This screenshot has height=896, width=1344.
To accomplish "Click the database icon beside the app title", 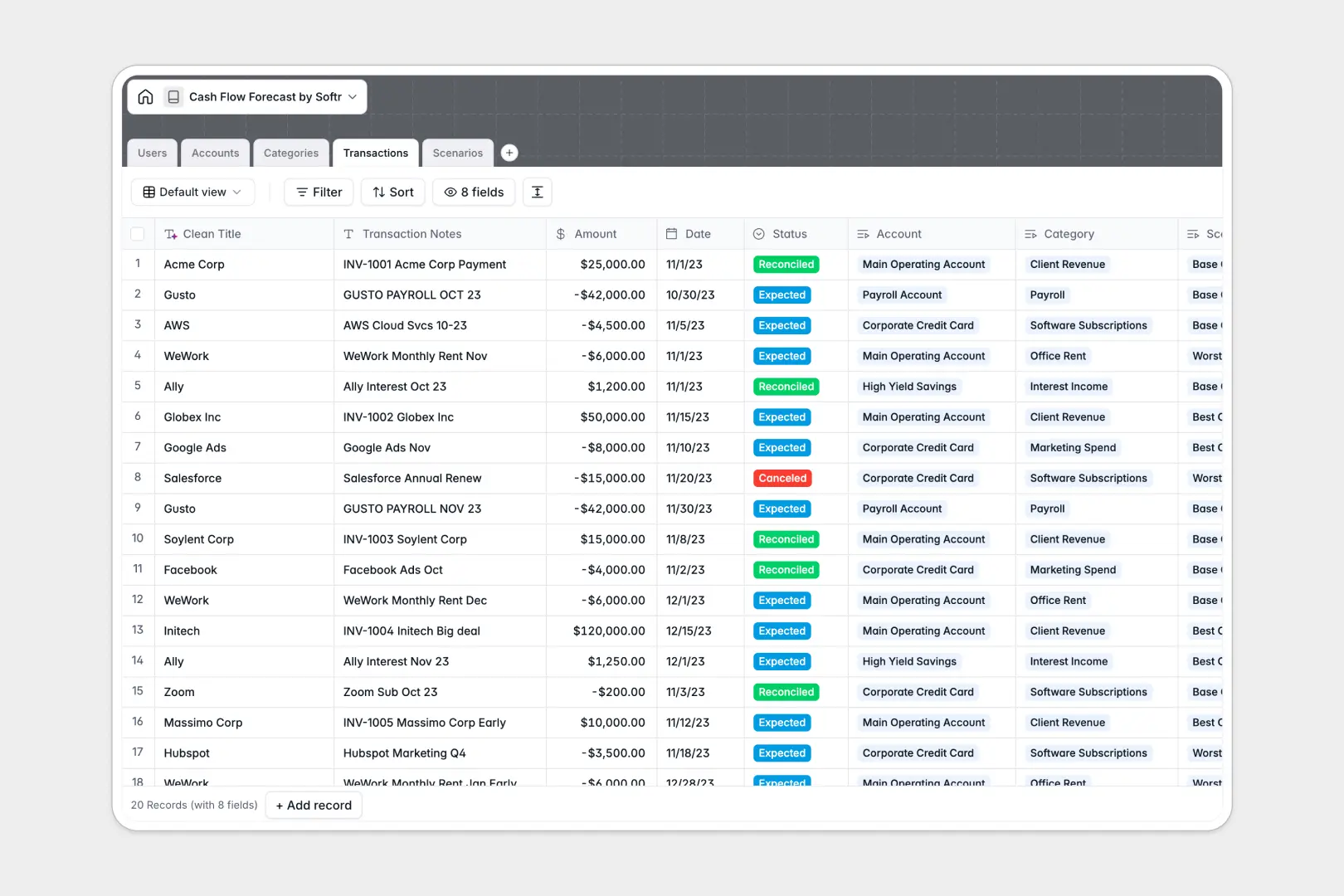I will click(173, 96).
